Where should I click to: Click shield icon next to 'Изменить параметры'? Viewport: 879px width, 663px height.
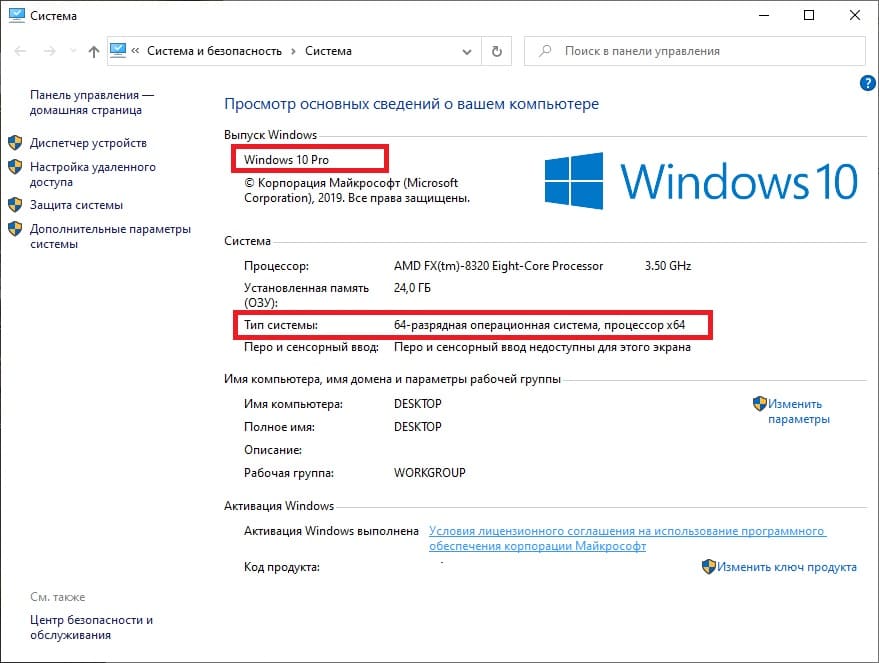point(760,404)
